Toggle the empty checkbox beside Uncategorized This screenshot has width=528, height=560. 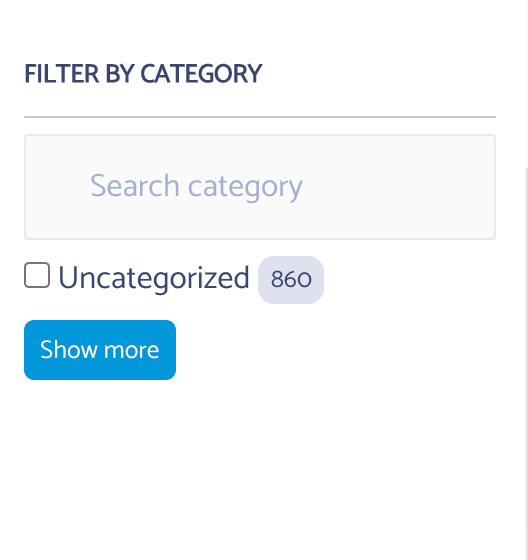pos(37,275)
